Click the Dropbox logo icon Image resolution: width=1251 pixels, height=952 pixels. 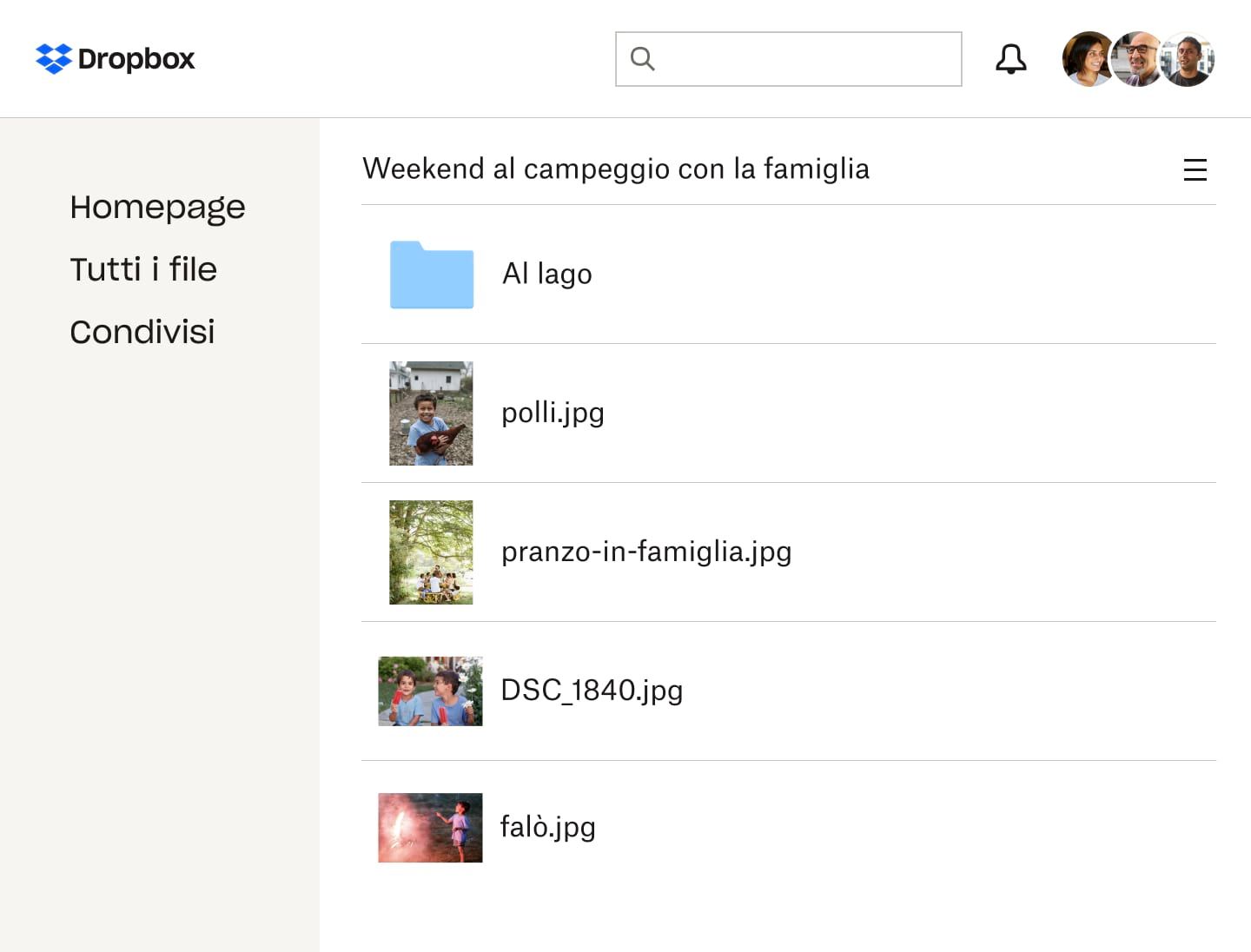(x=54, y=58)
